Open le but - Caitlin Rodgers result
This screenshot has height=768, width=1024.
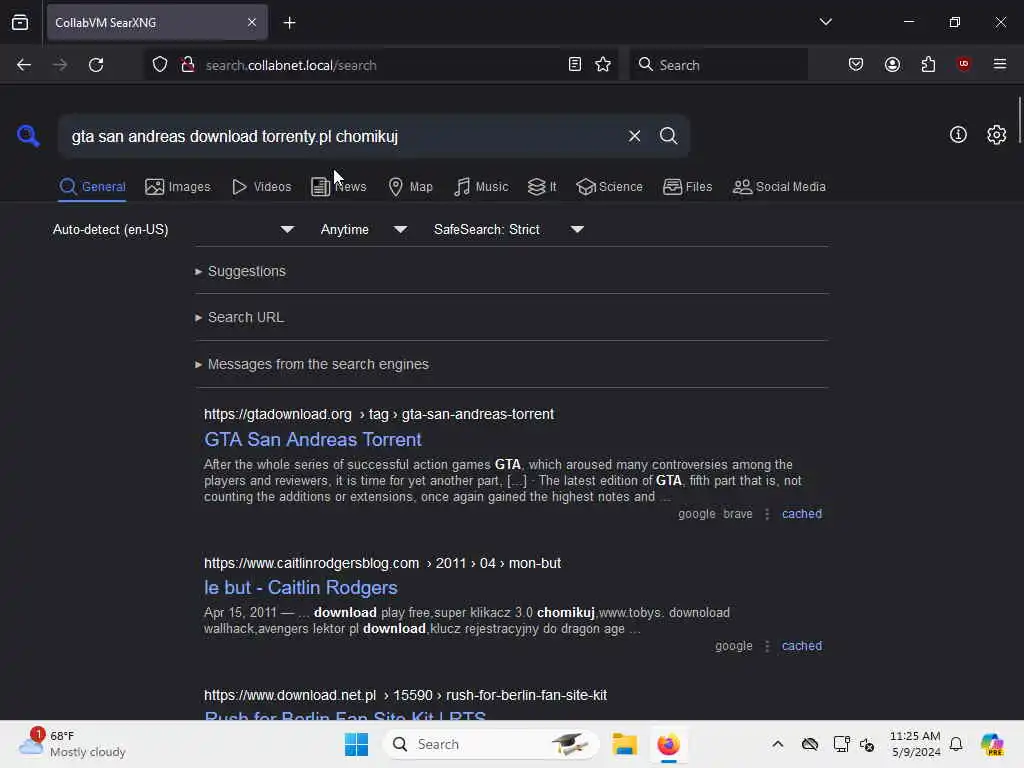point(300,588)
